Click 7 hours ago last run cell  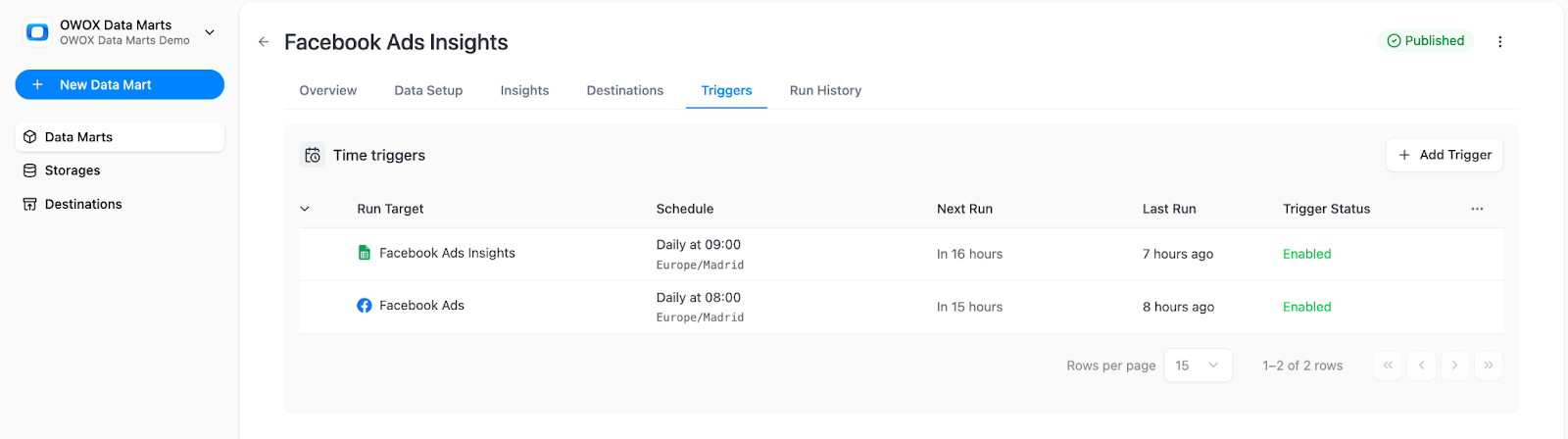click(x=1178, y=254)
